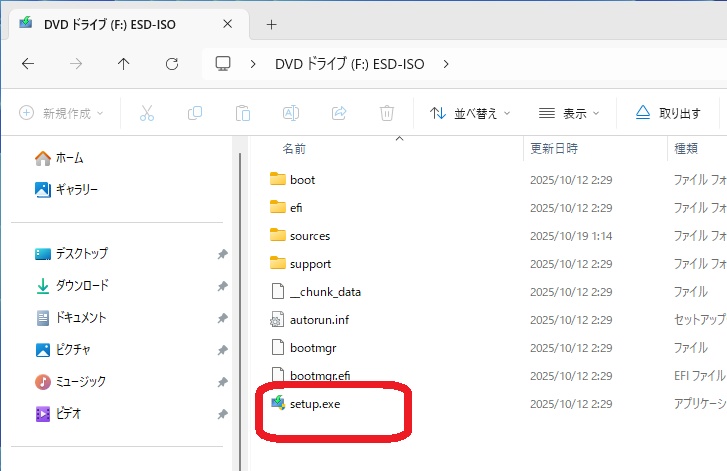Click the pin icon next to ビデオ
The image size is (727, 471).
tap(223, 414)
